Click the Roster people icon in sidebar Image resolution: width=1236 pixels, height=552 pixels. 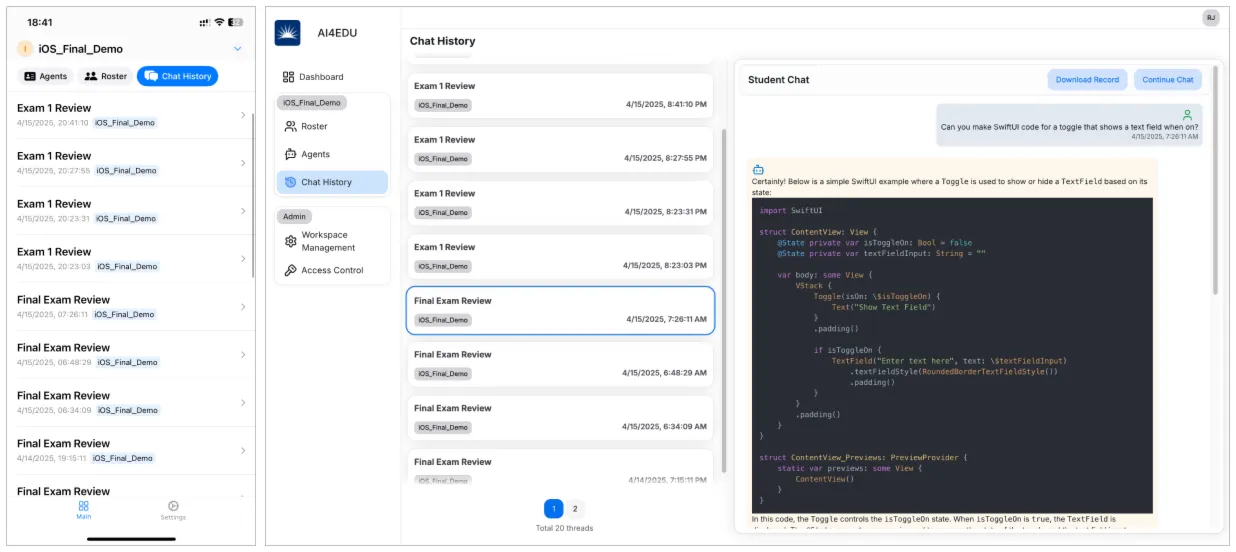[x=291, y=127]
